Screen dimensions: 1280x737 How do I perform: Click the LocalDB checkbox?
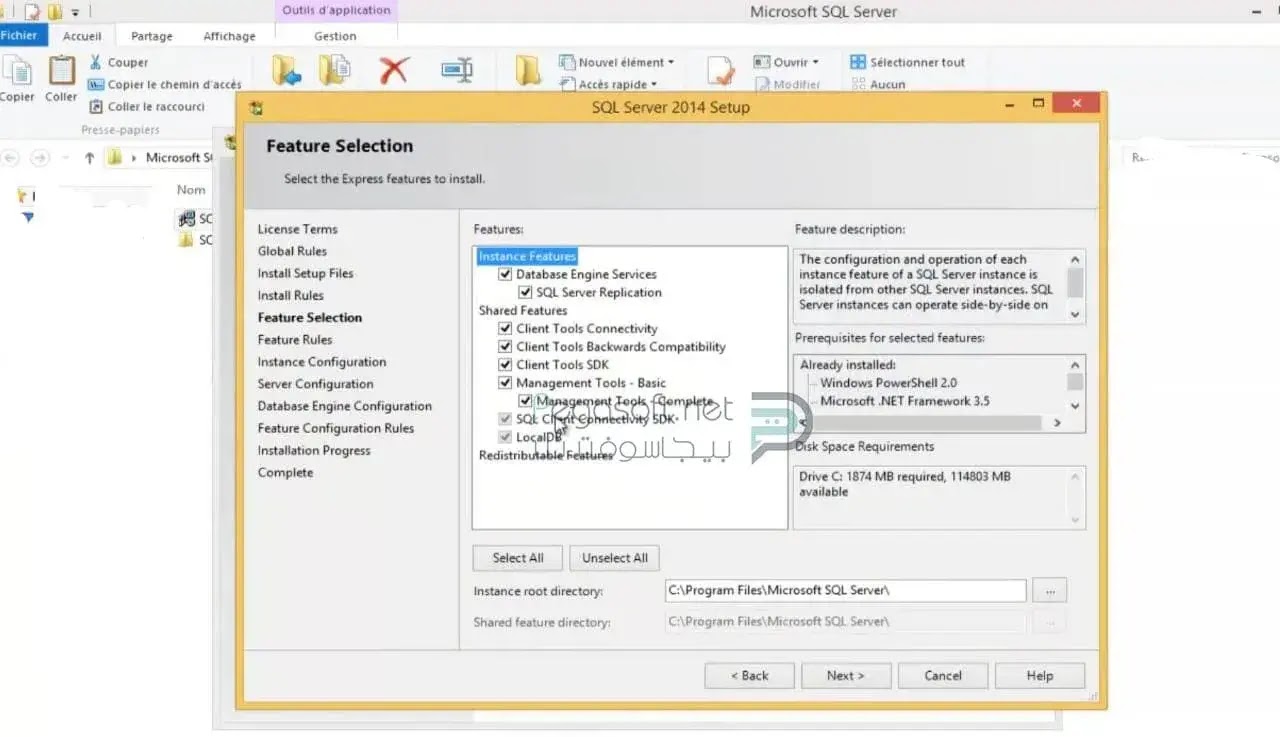(x=505, y=437)
